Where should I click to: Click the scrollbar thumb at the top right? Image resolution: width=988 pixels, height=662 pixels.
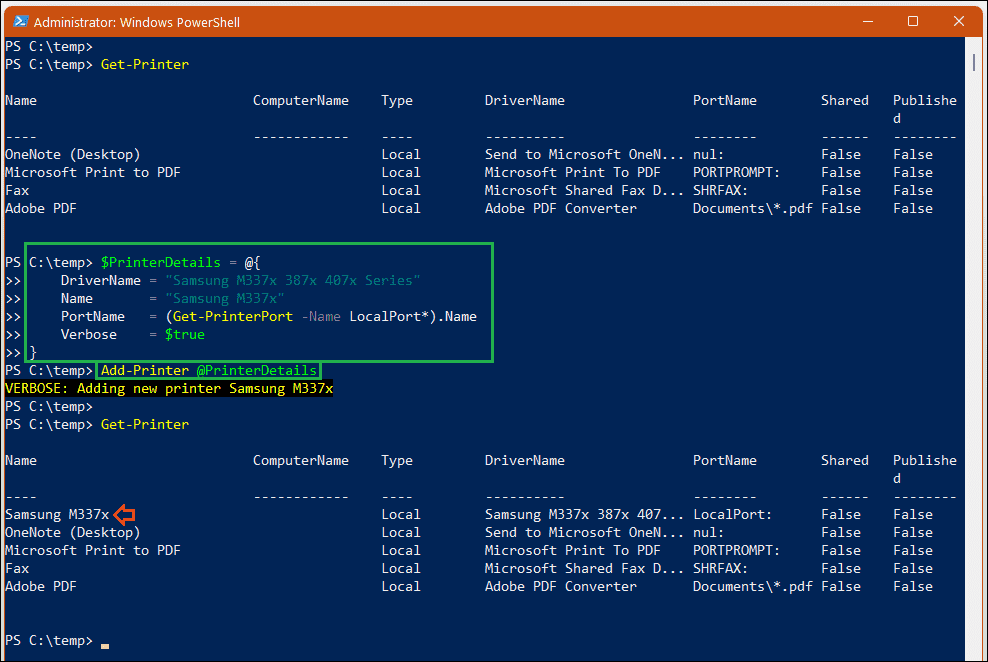point(973,62)
